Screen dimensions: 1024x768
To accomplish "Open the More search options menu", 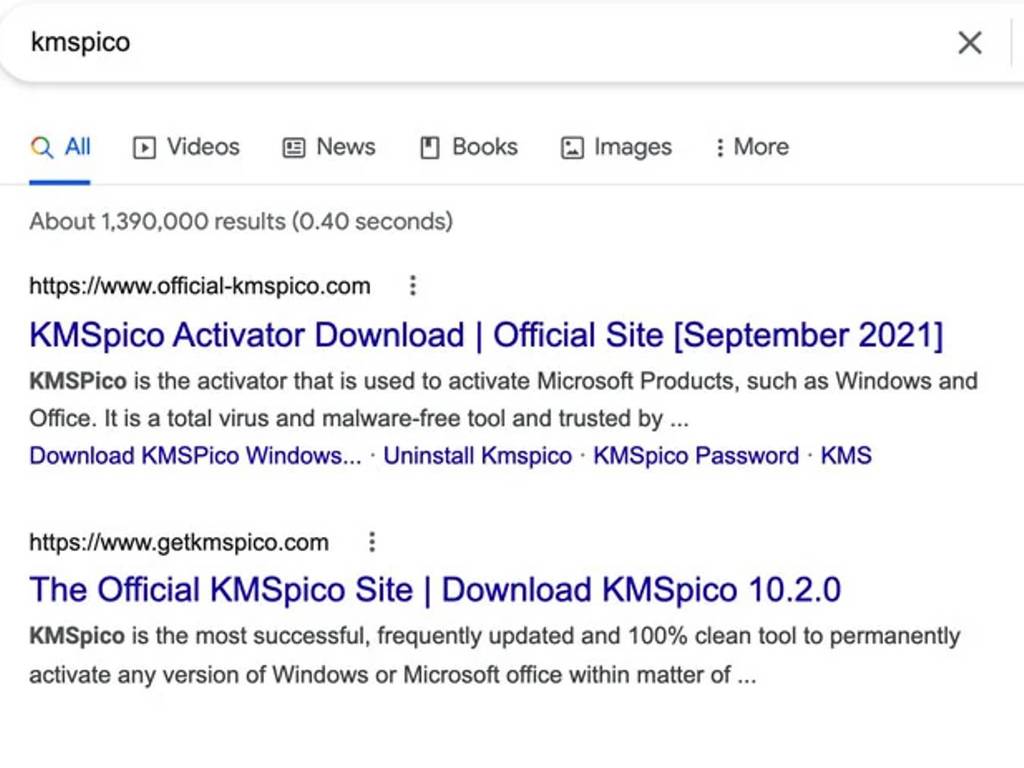I will tap(752, 147).
